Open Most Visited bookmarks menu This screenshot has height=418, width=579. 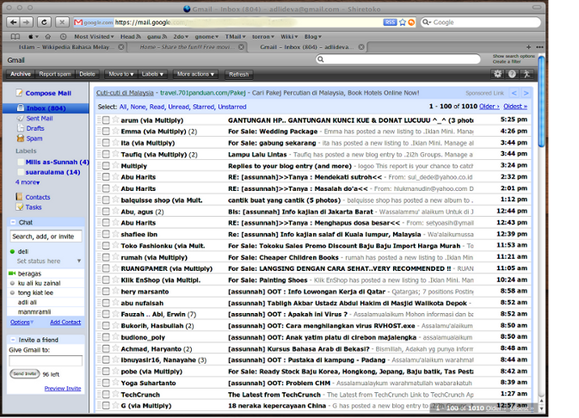tap(94, 37)
